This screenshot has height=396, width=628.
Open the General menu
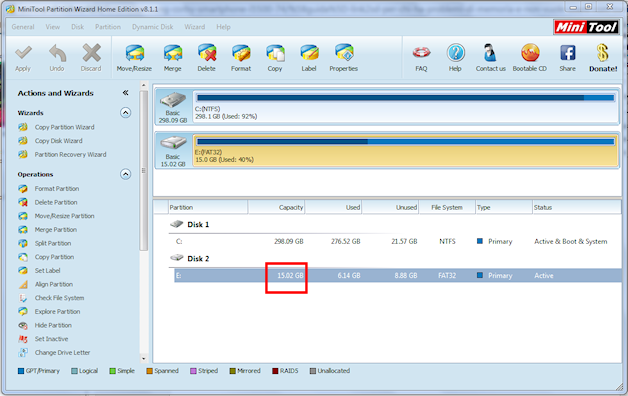tap(23, 27)
